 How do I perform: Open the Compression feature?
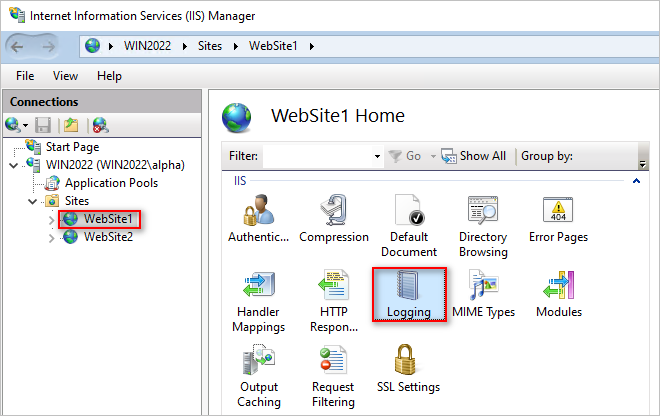(x=334, y=218)
